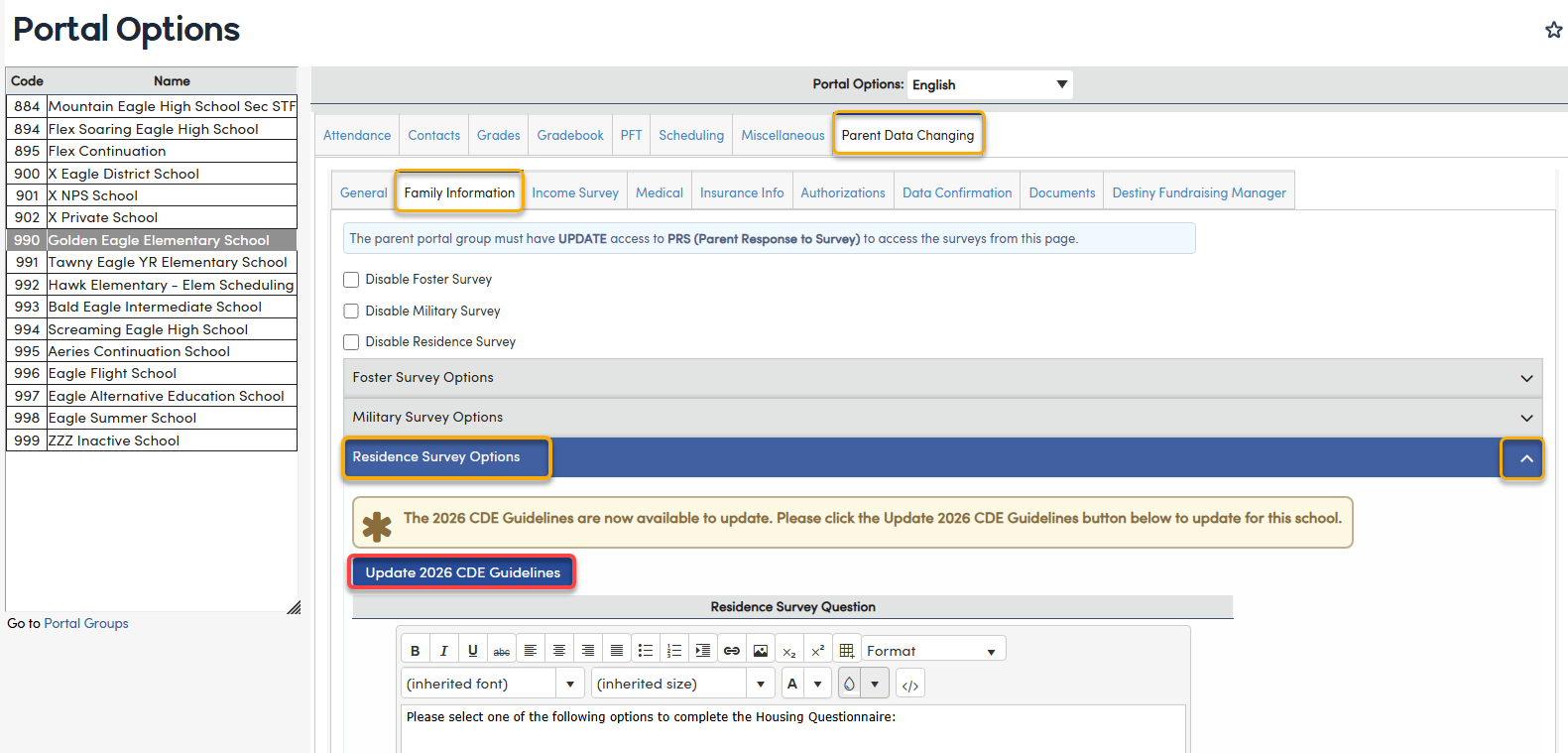This screenshot has height=753, width=1568.
Task: Favorite this page with the star icon
Action: pyautogui.click(x=1554, y=30)
